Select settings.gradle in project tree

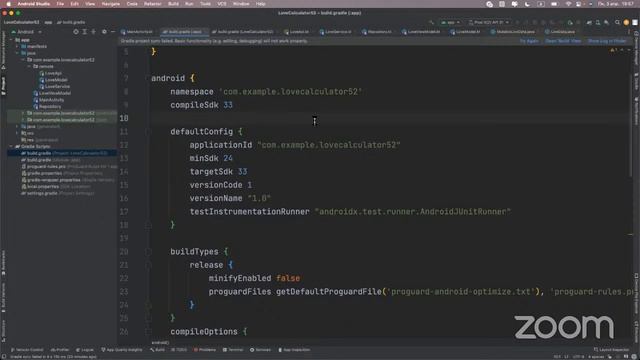(x=58, y=193)
